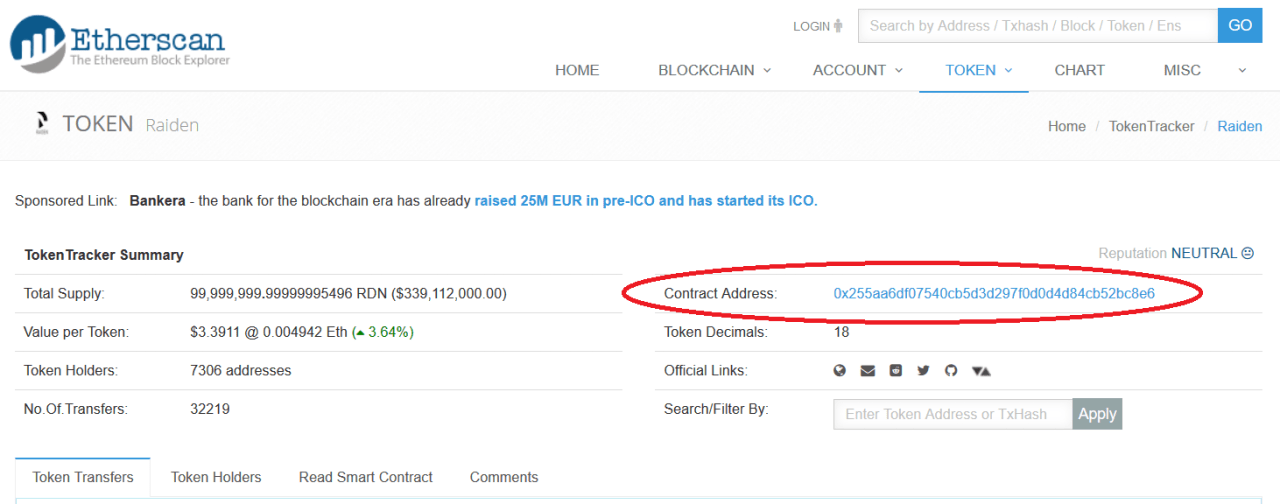Click the Contract Address label
Image resolution: width=1280 pixels, height=504 pixels.
720,293
